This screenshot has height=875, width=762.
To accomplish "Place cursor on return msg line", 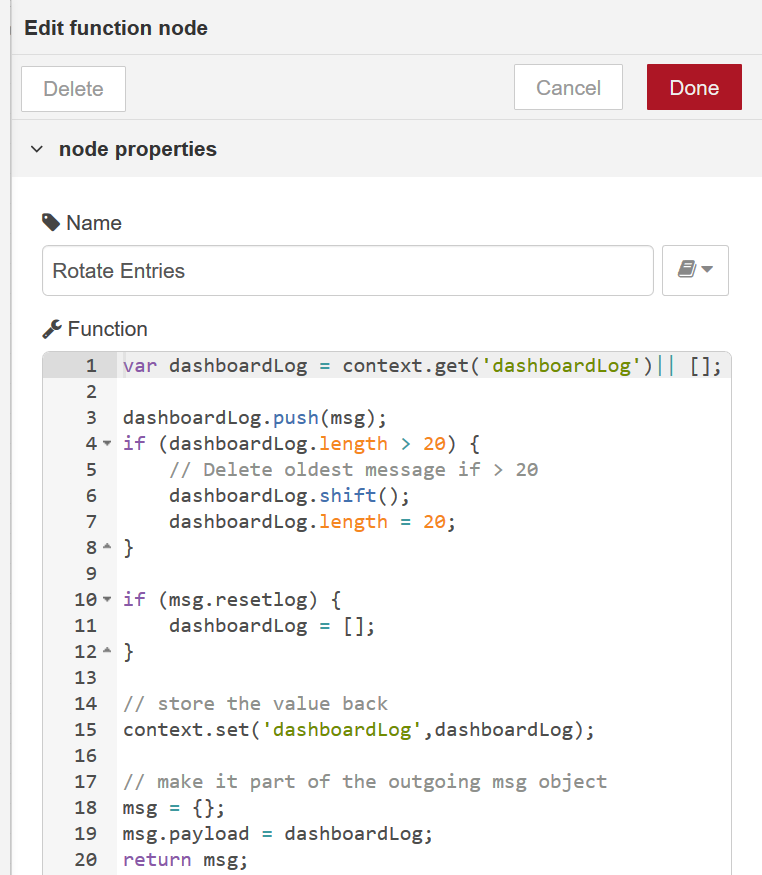I will (185, 859).
